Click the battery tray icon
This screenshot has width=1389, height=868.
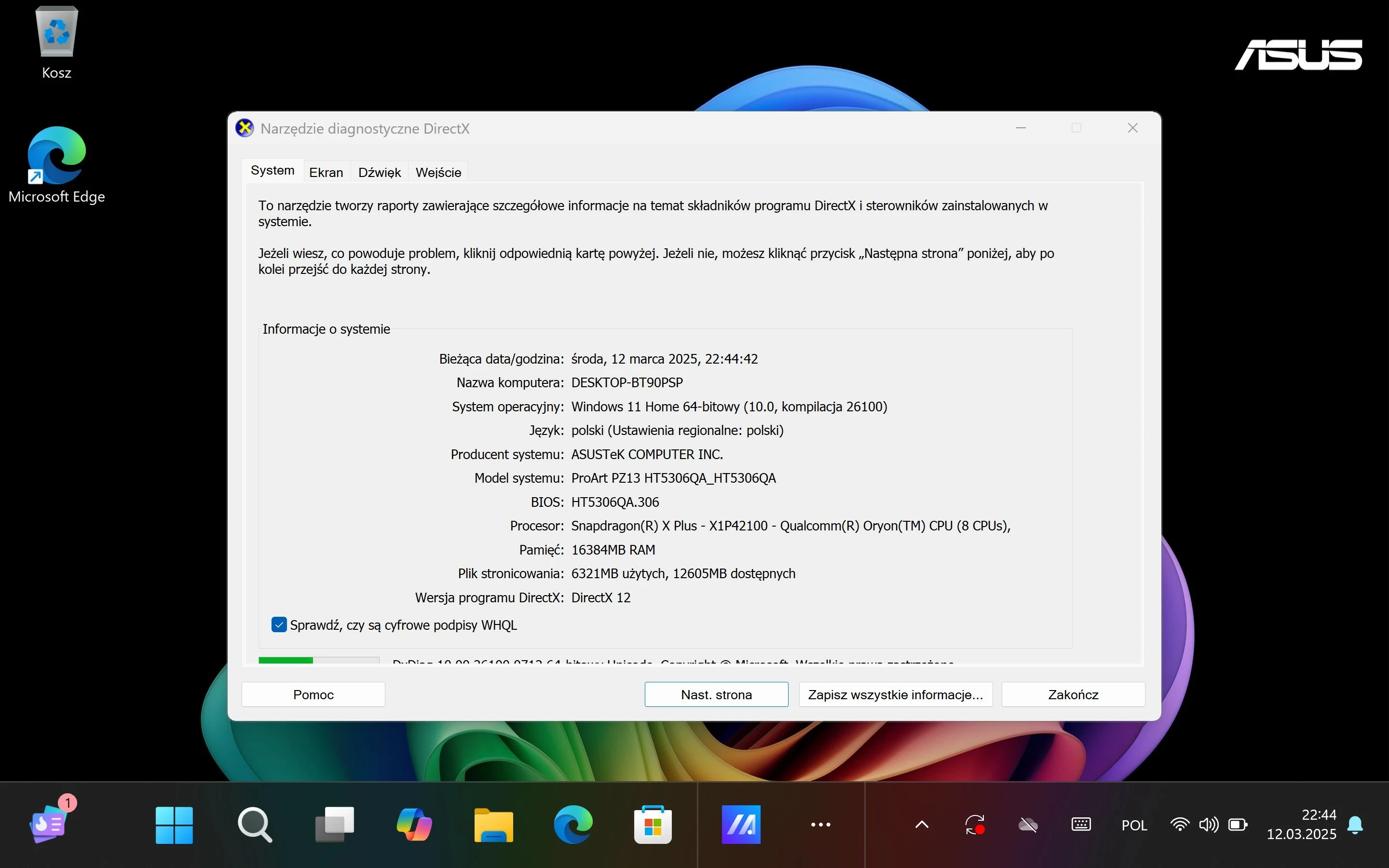(x=1238, y=825)
